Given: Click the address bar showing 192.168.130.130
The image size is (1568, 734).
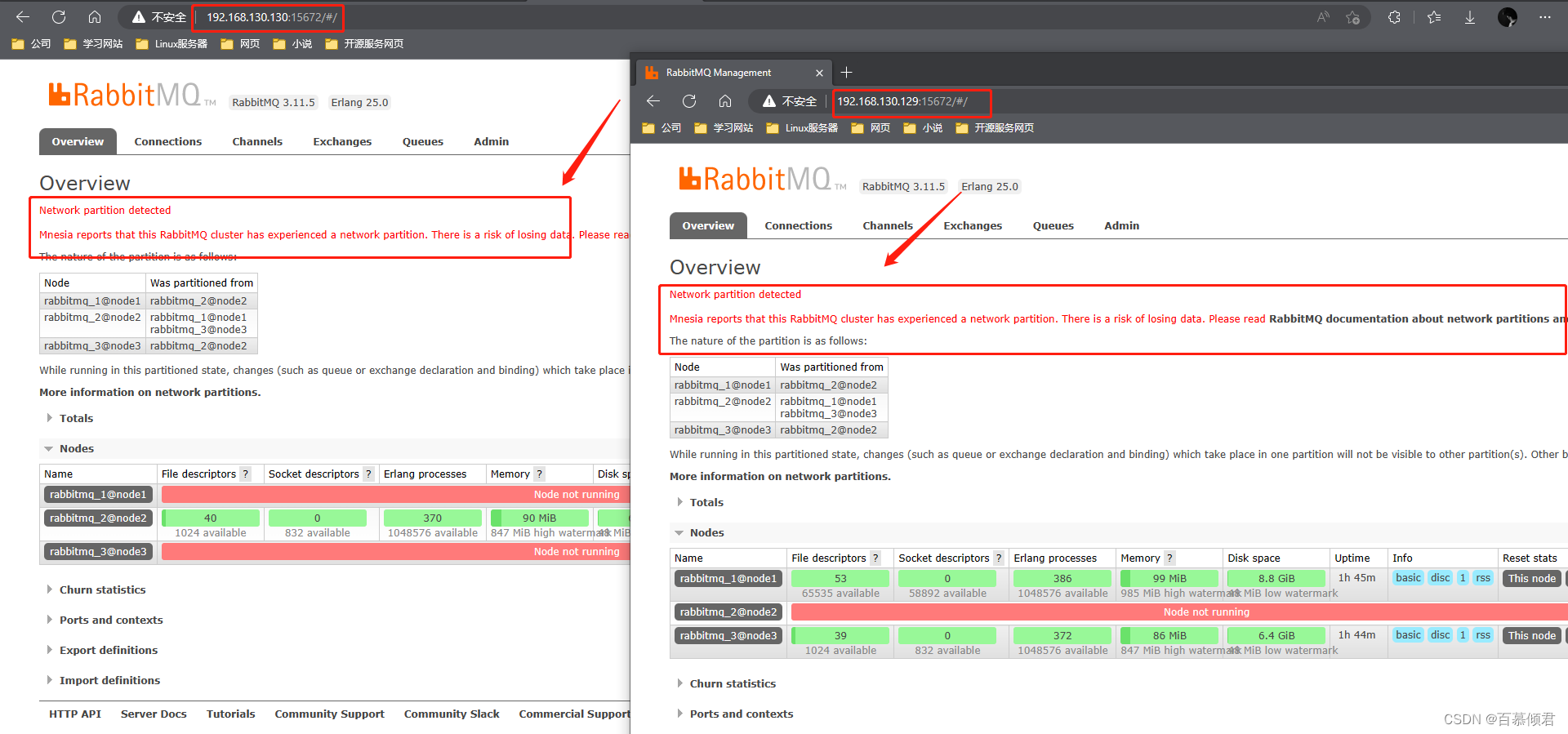Looking at the screenshot, I should point(272,17).
